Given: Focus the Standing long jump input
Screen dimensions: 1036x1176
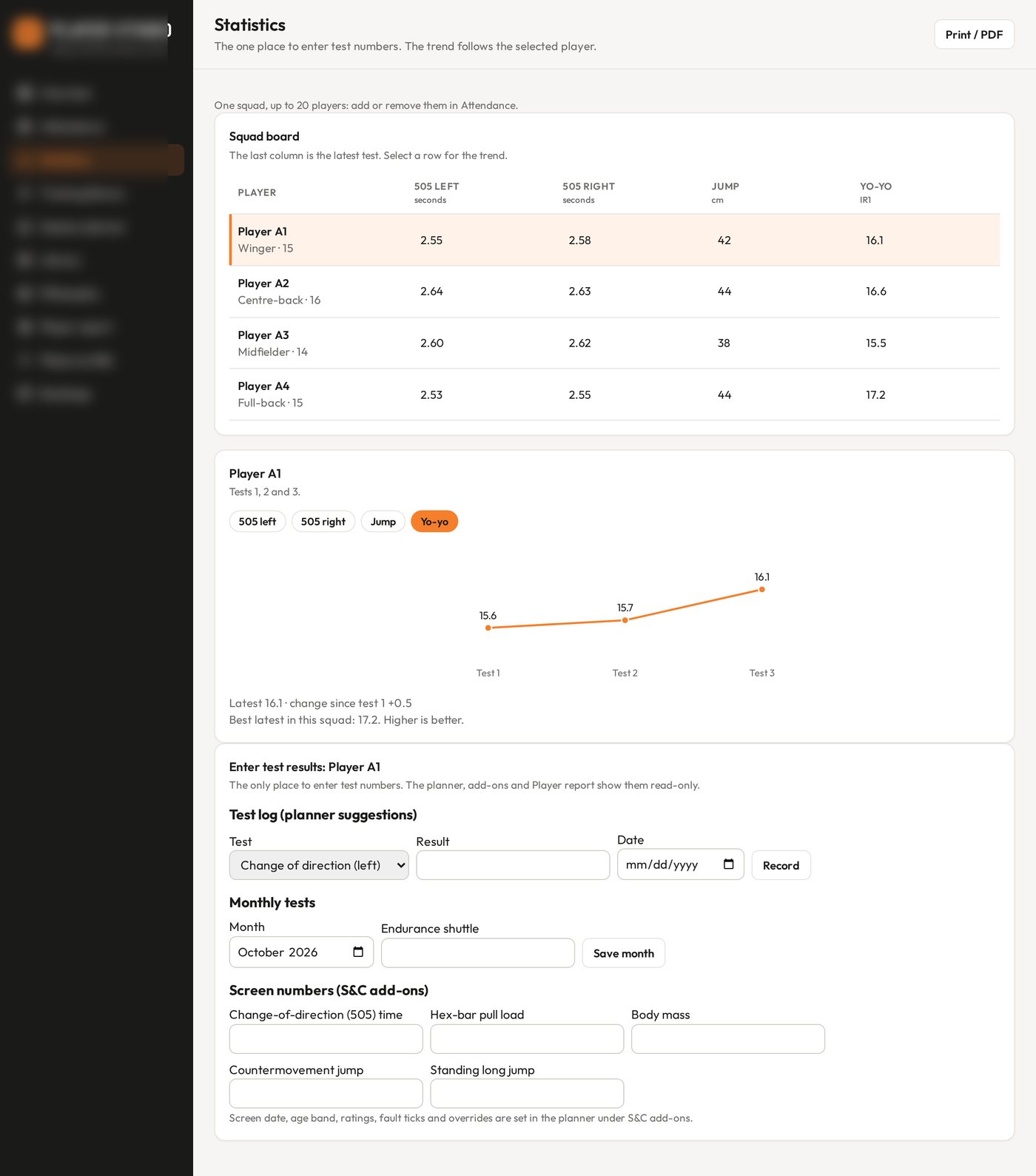Looking at the screenshot, I should 527,1093.
